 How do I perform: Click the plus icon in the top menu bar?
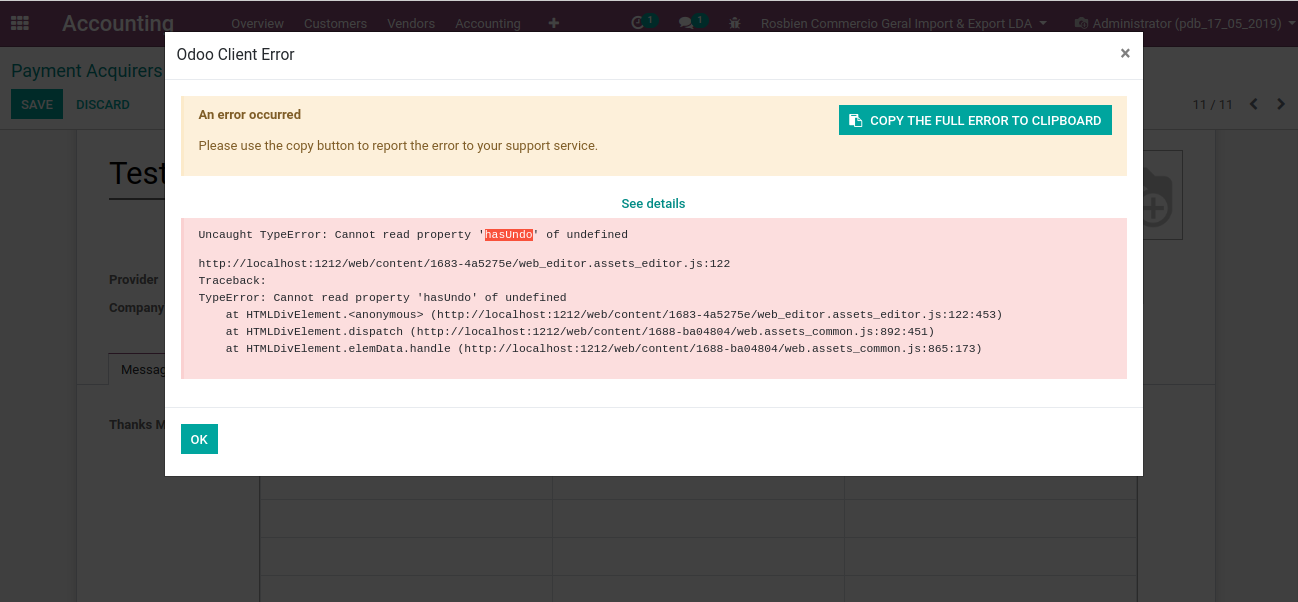[x=553, y=23]
